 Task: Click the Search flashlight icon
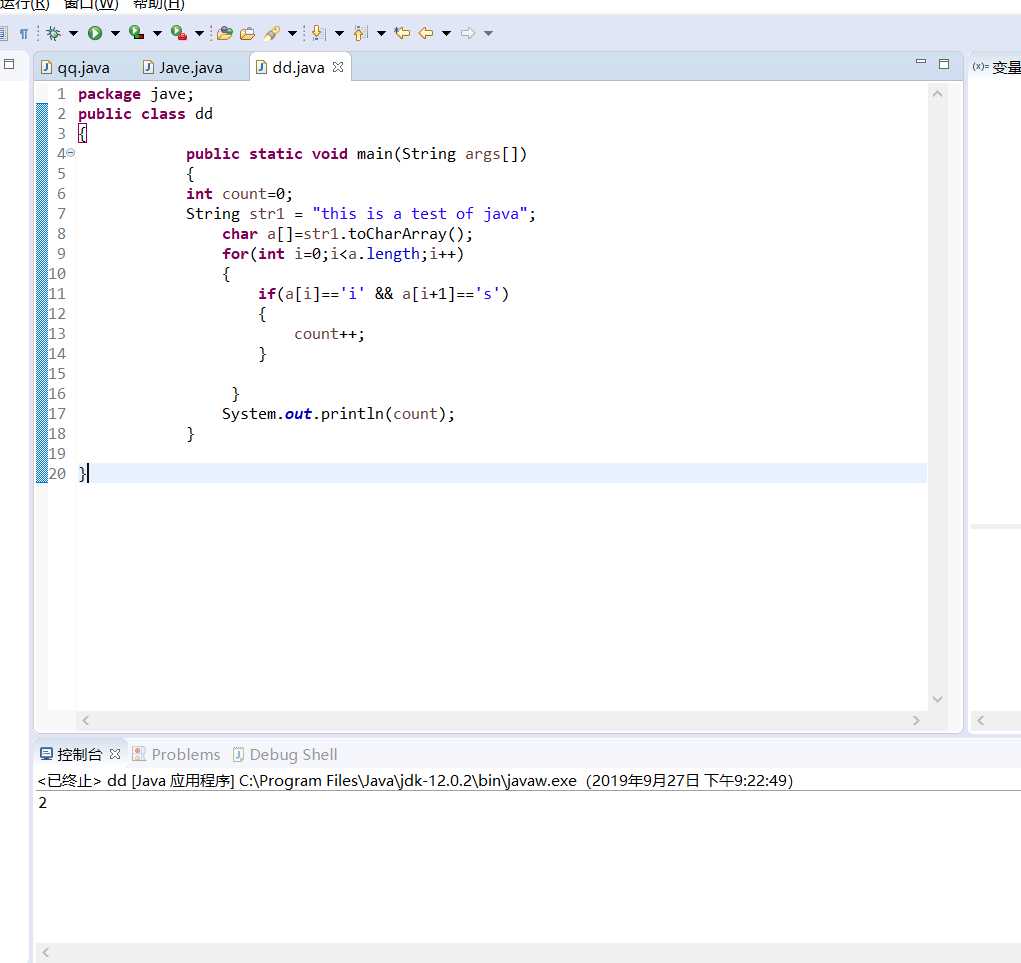pos(272,33)
